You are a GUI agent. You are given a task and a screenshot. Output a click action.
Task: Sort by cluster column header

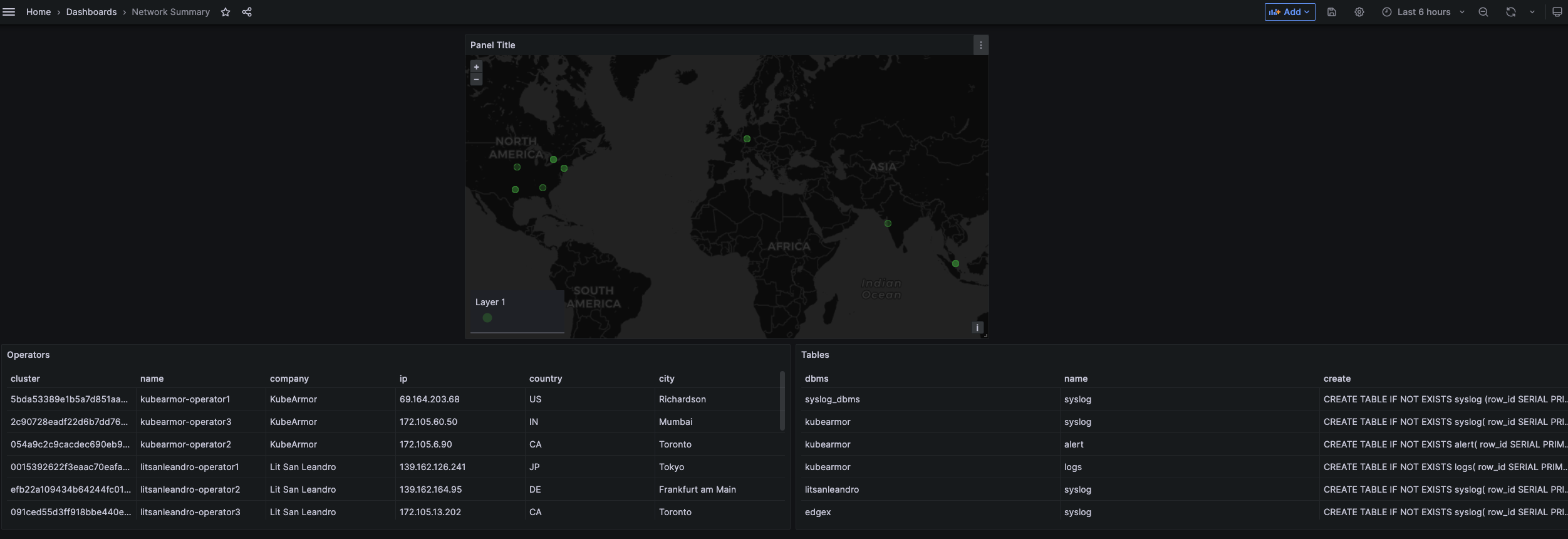(x=25, y=379)
